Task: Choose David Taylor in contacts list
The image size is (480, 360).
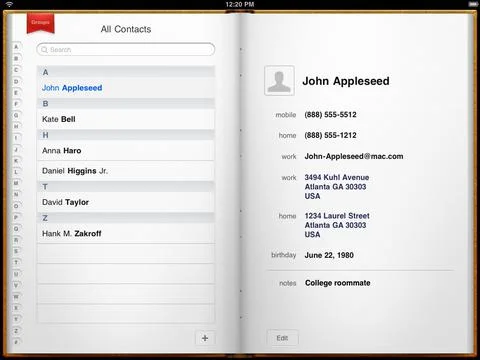Action: [126, 202]
